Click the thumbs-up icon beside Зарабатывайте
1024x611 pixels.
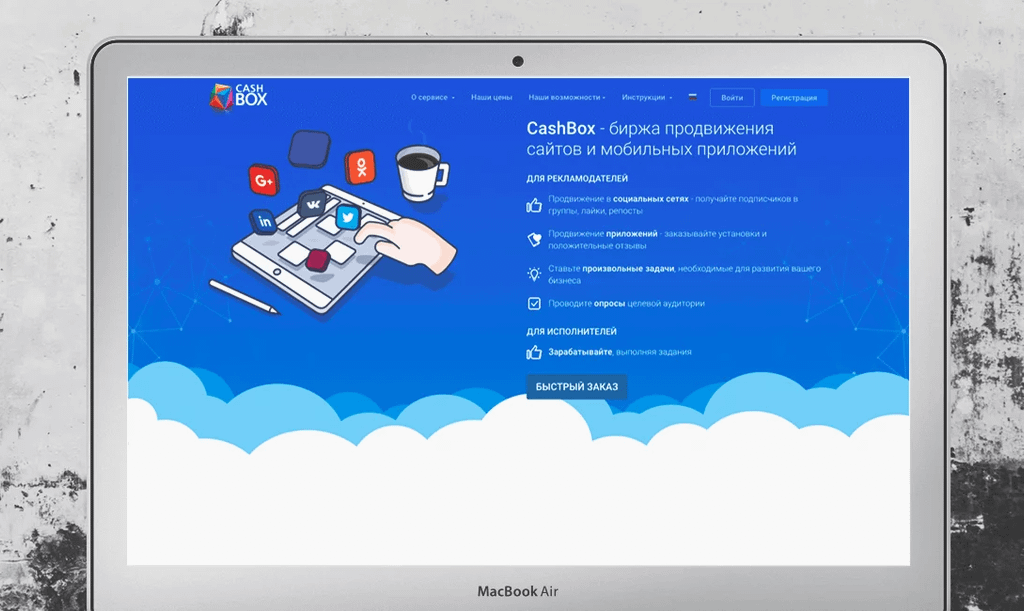534,352
